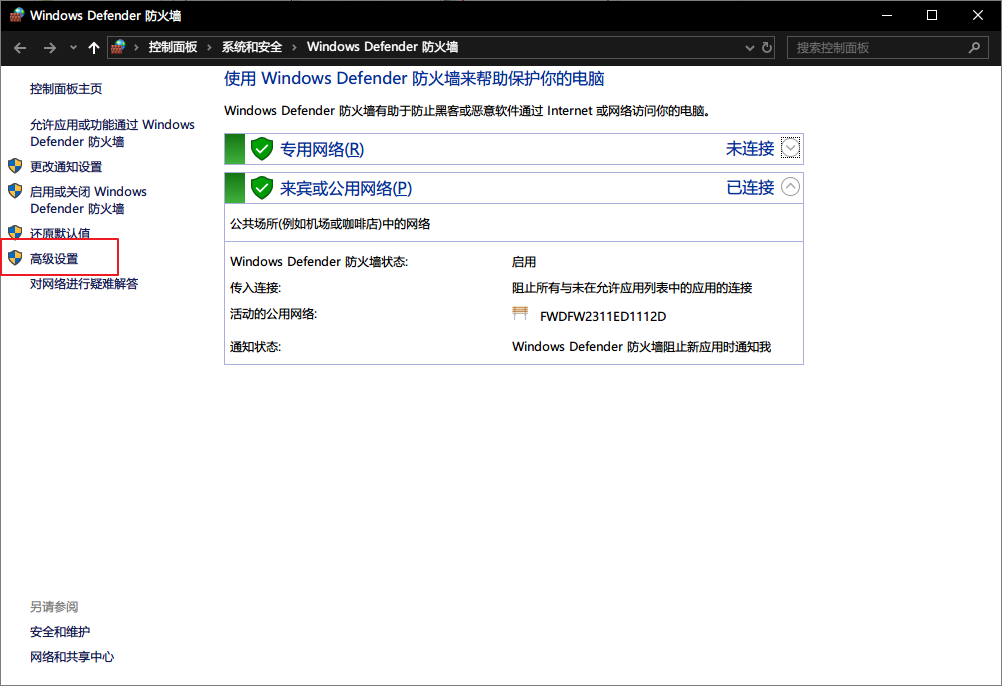Open 网络和共享中心 link

(x=72, y=657)
